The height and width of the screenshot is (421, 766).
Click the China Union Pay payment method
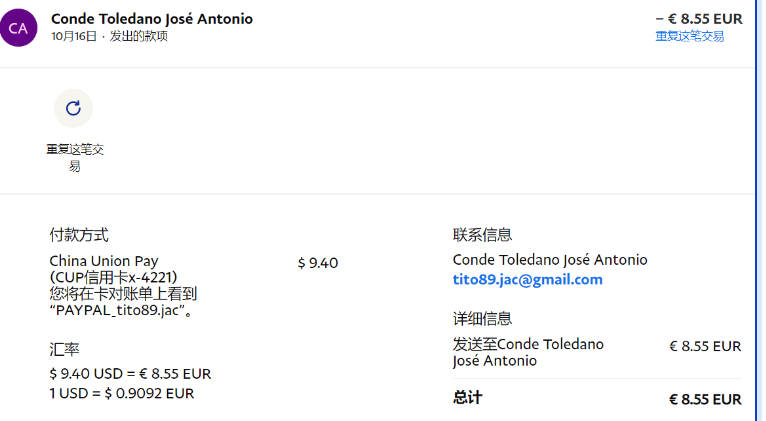pyautogui.click(x=104, y=261)
